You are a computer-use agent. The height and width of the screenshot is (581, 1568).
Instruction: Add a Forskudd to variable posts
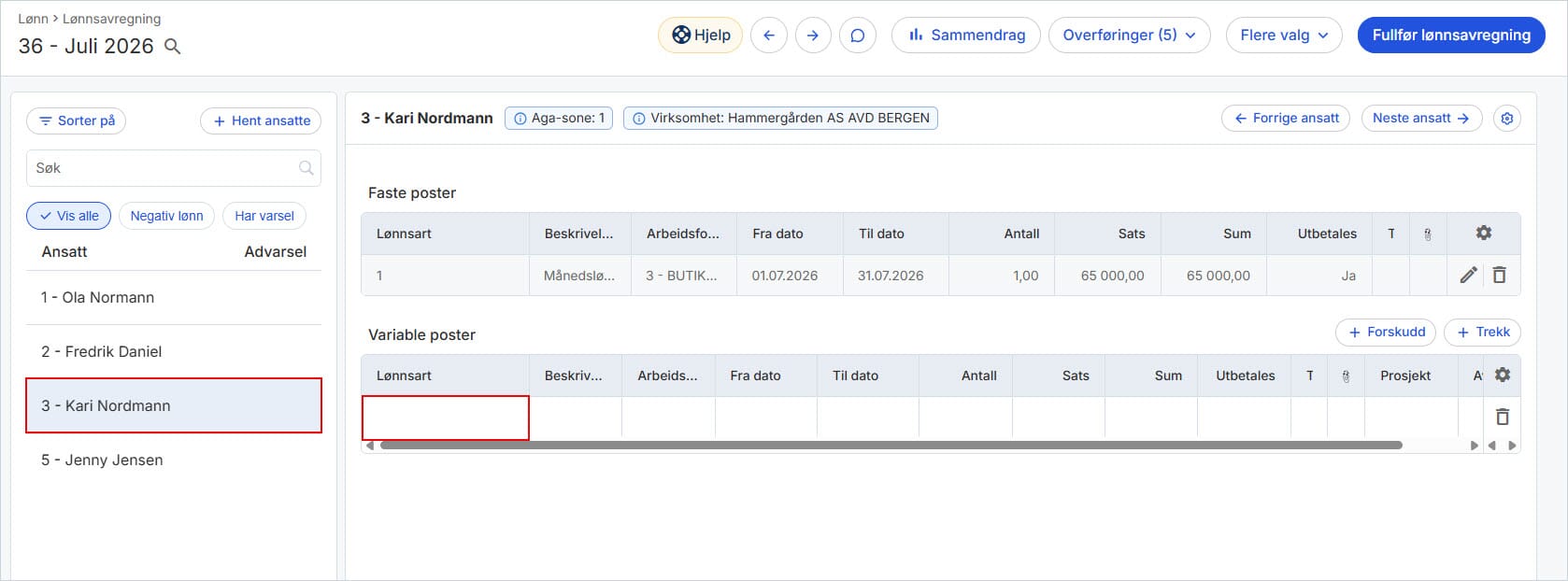(x=1387, y=333)
